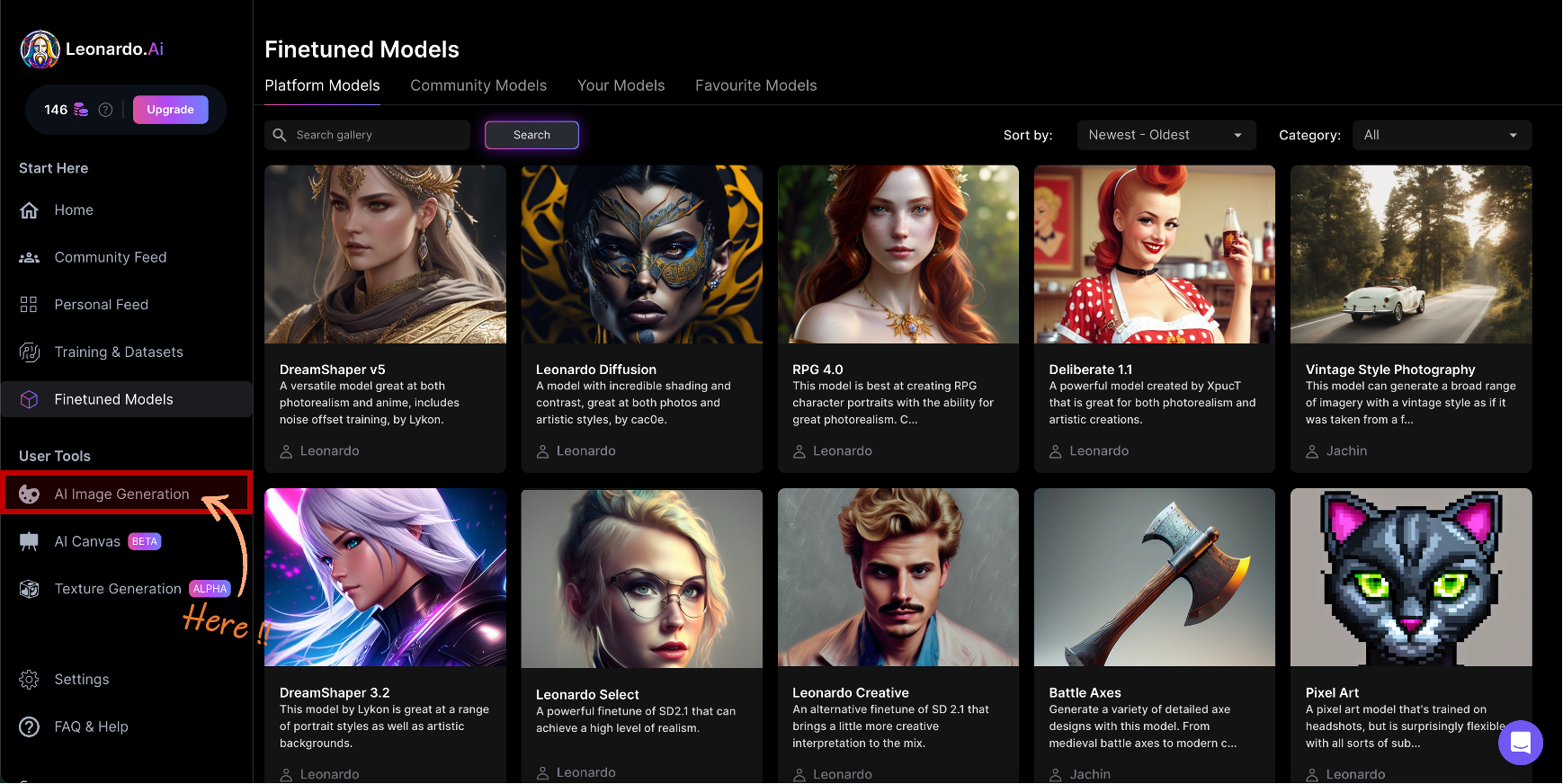1563x784 pixels.
Task: Click user icon beside Leonardo under RPG 4.0
Action: click(x=799, y=451)
